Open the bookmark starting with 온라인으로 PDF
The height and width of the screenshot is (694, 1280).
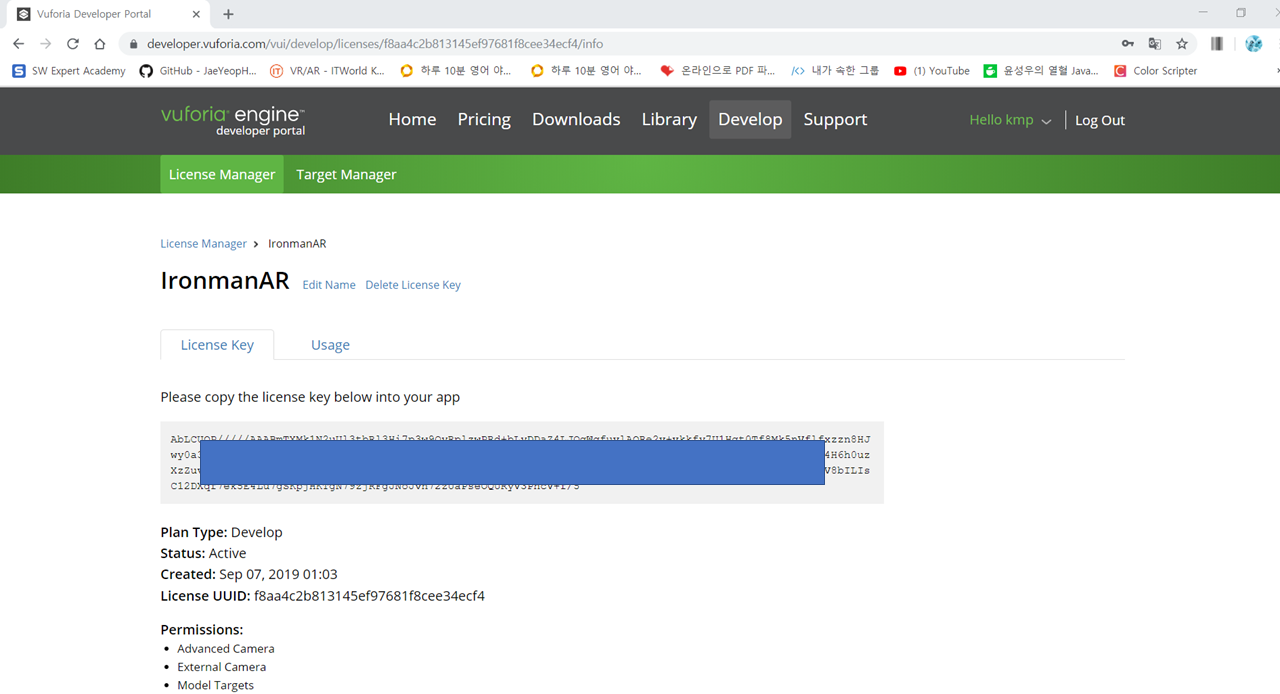click(x=718, y=71)
